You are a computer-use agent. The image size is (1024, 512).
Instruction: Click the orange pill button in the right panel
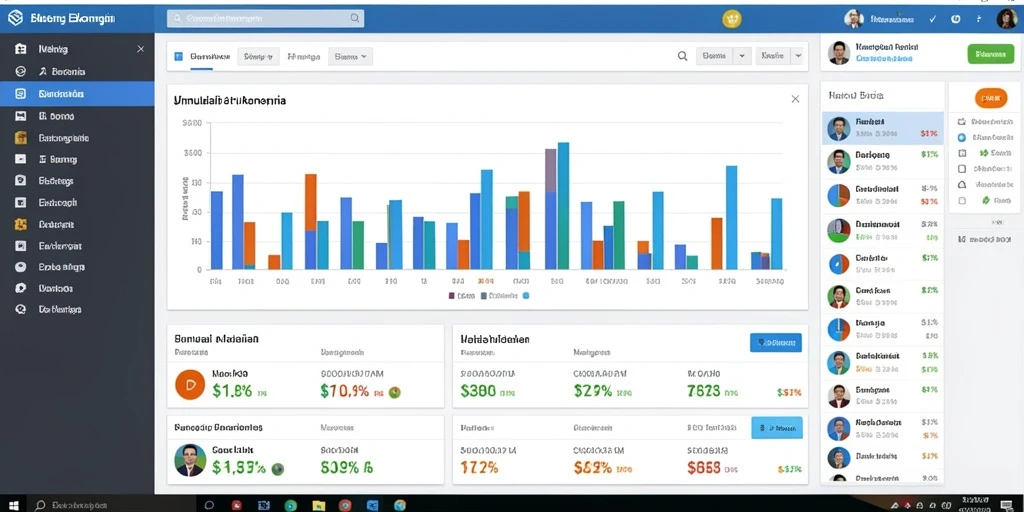coord(991,99)
